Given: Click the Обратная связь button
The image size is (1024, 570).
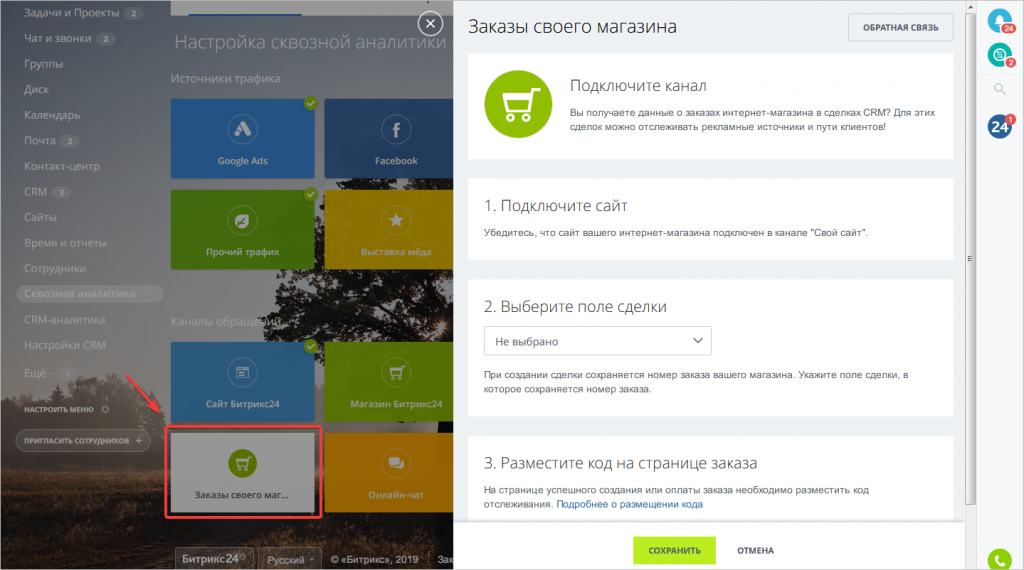Looking at the screenshot, I should [x=901, y=27].
